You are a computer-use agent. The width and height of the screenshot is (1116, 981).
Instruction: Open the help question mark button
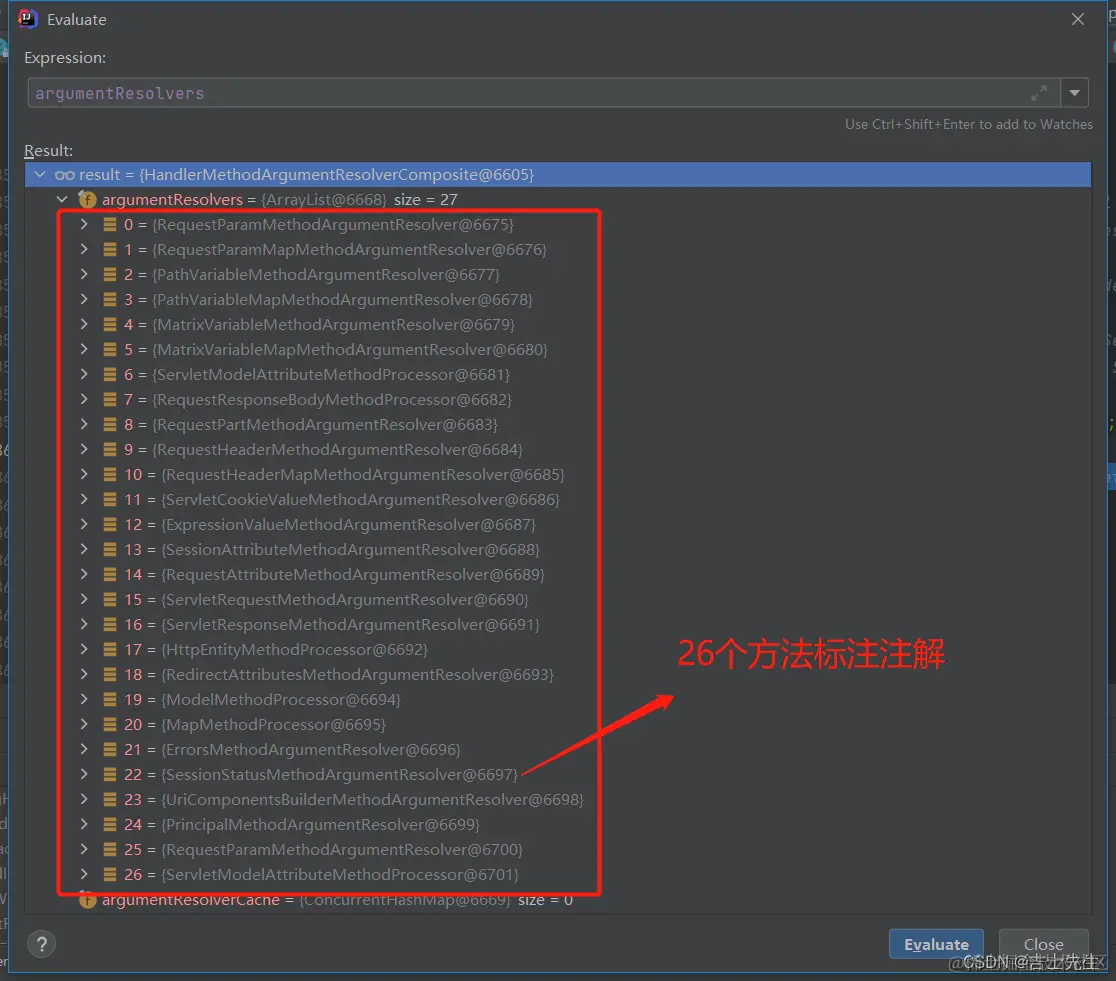pos(41,944)
